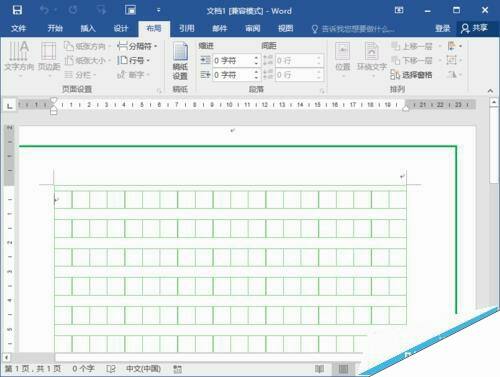500x377 pixels.
Task: Click the right indent marker on ruler
Action: [x=406, y=108]
